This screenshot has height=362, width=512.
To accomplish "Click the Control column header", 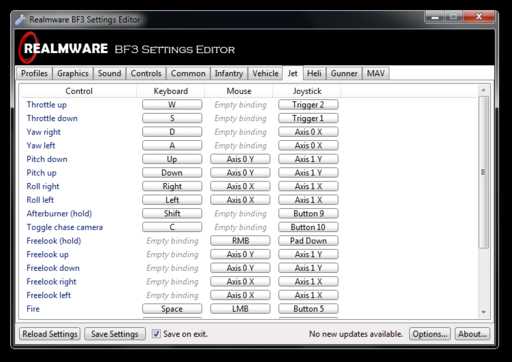I will click(79, 91).
